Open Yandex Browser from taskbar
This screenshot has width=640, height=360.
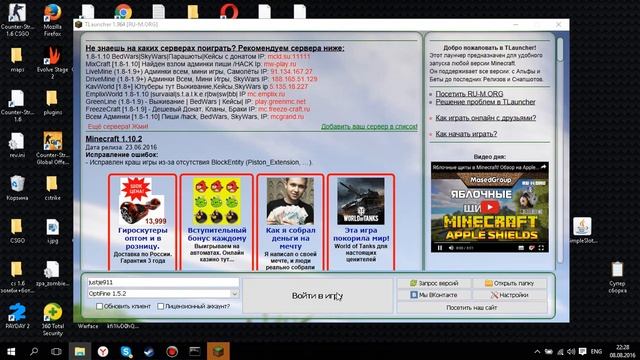103,351
